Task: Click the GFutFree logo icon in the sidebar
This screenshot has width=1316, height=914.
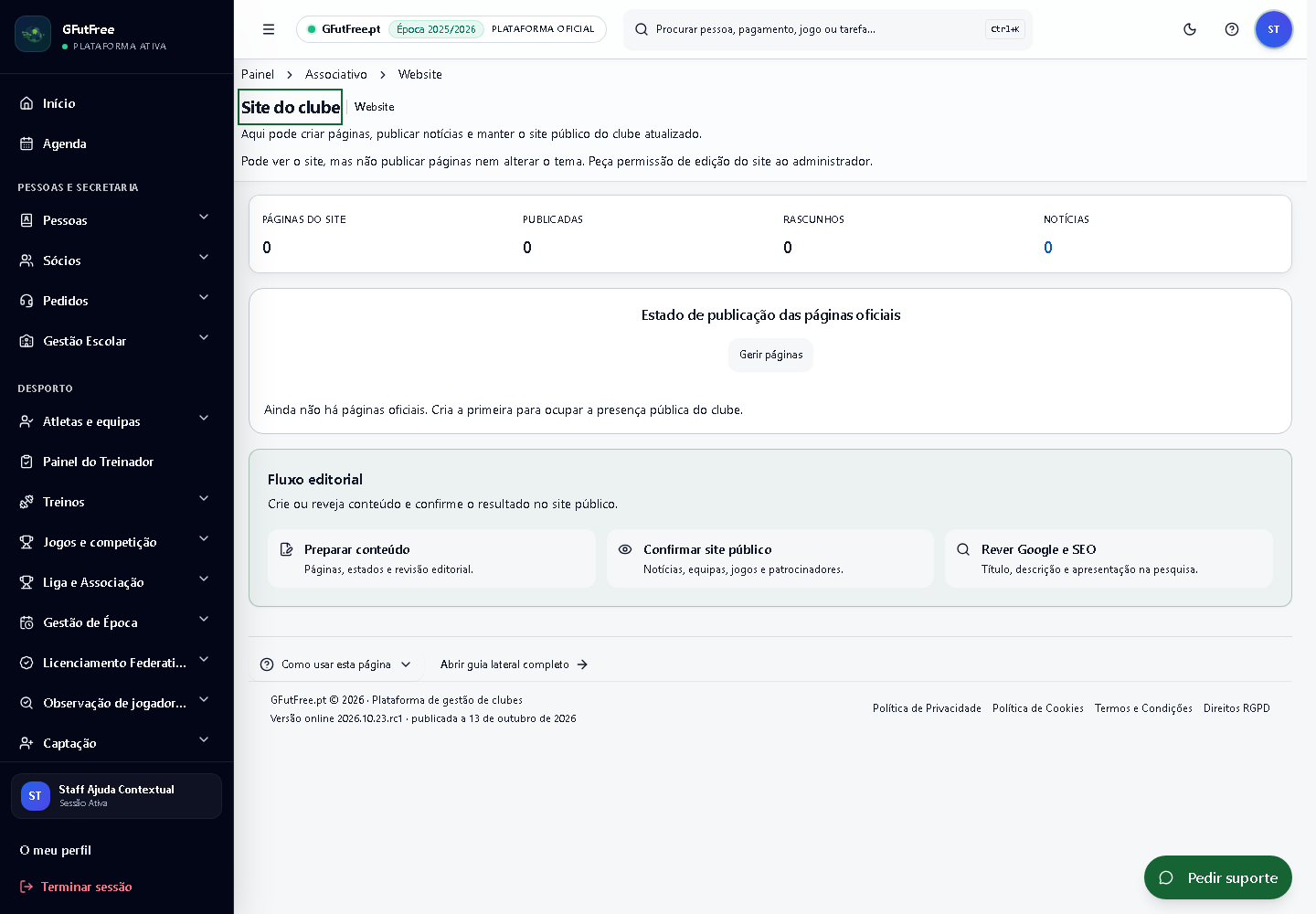Action: coord(33,34)
